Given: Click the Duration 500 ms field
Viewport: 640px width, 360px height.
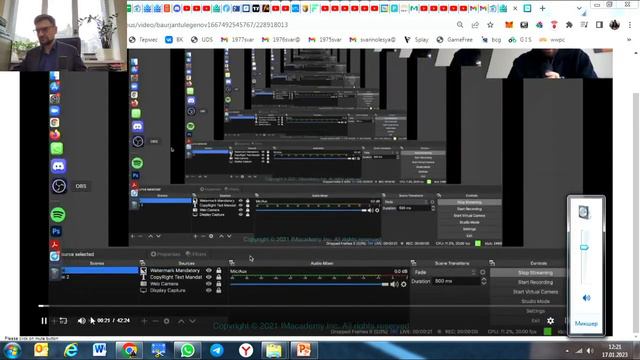Looking at the screenshot, I should point(456,281).
